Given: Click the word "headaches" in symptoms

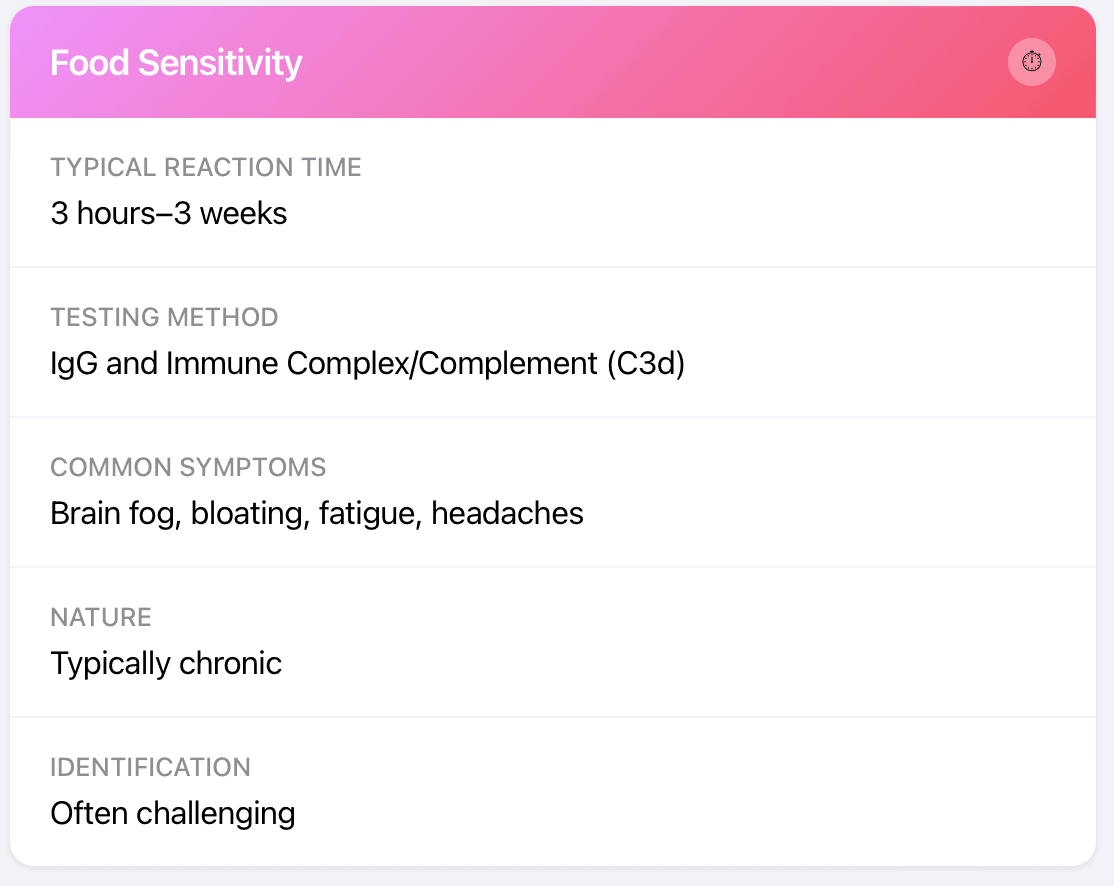Looking at the screenshot, I should click(508, 513).
